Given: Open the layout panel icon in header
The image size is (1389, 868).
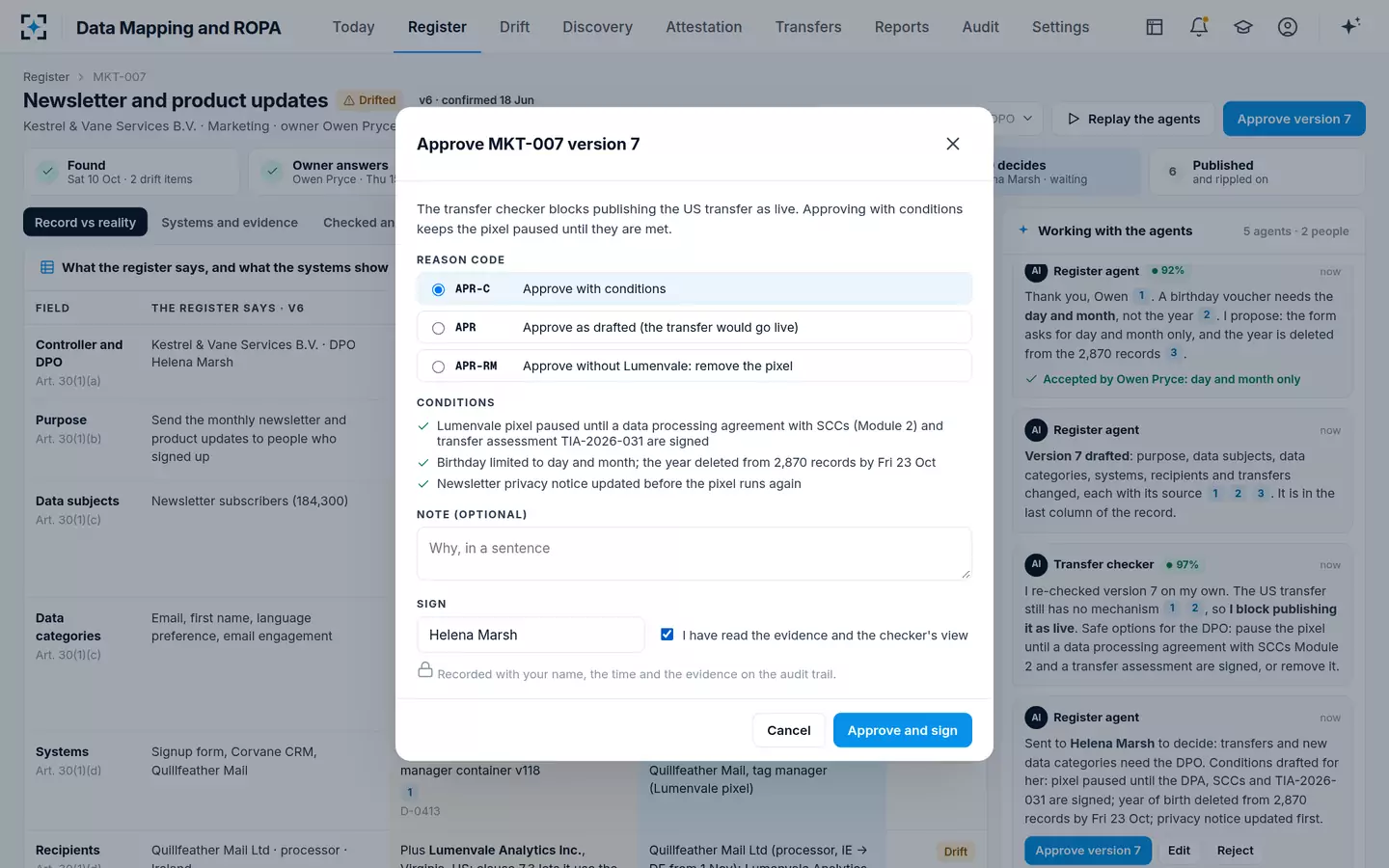Looking at the screenshot, I should pyautogui.click(x=1155, y=27).
